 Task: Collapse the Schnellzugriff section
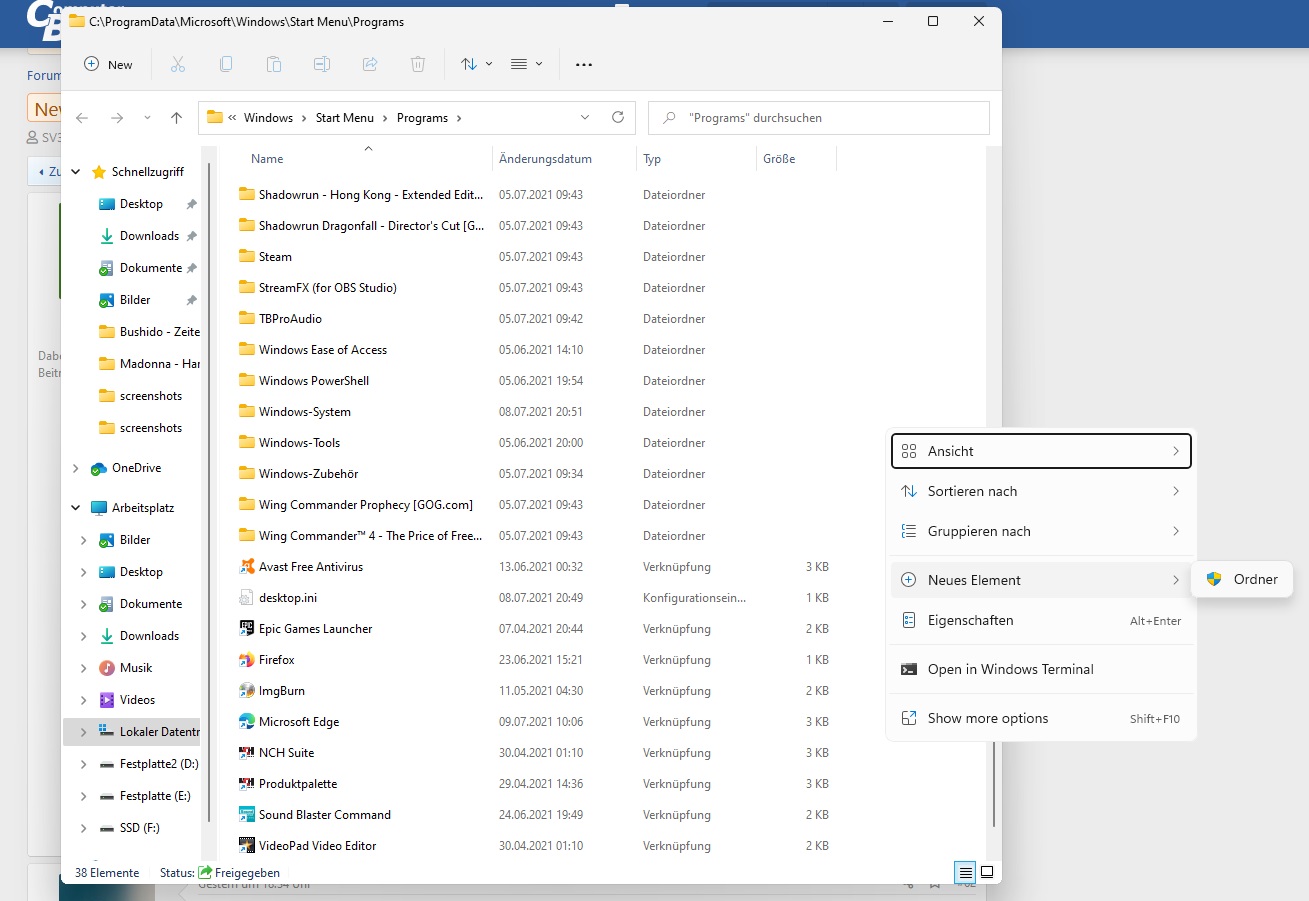click(x=76, y=172)
